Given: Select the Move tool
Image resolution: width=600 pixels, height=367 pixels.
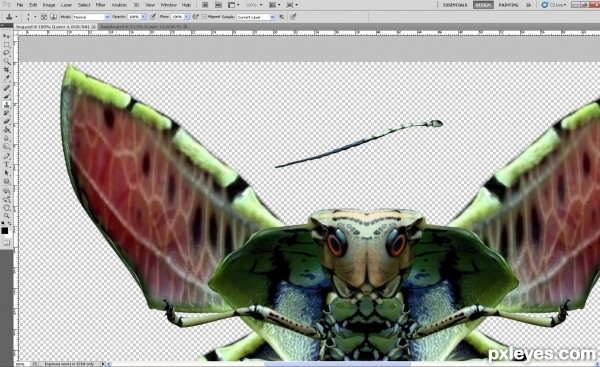Looking at the screenshot, I should click(7, 36).
